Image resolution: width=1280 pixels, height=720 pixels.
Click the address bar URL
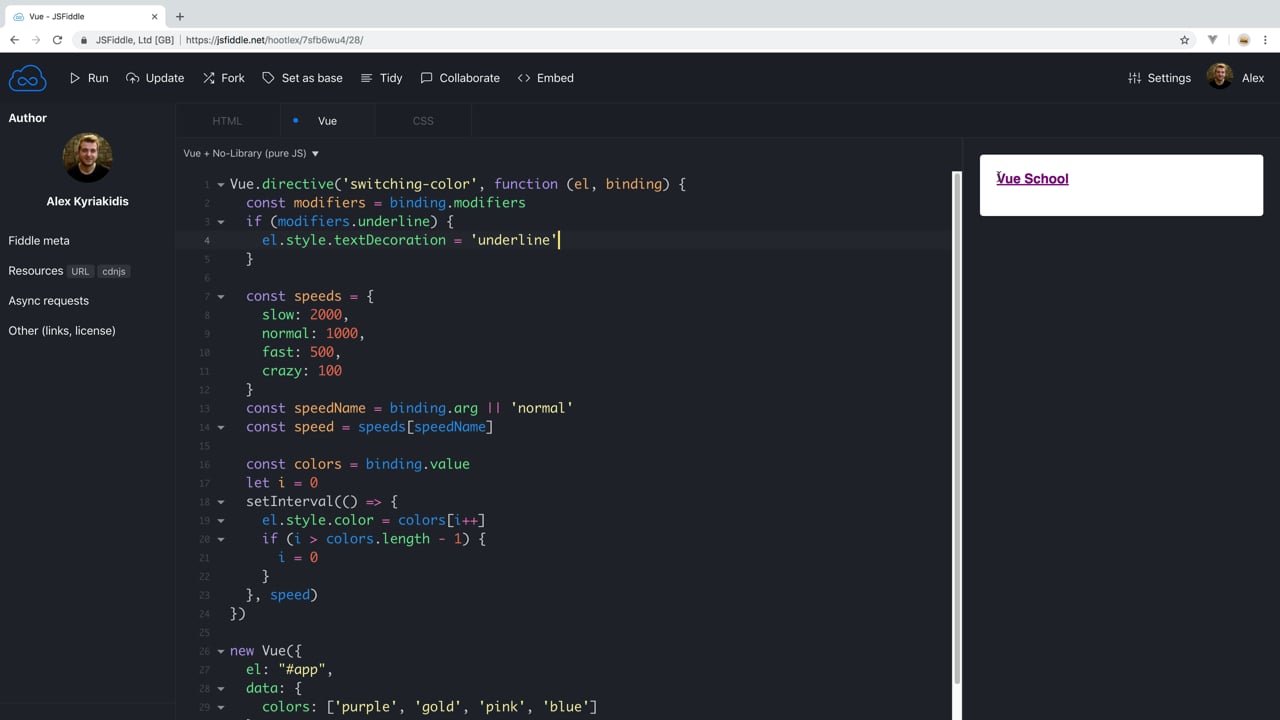[275, 40]
